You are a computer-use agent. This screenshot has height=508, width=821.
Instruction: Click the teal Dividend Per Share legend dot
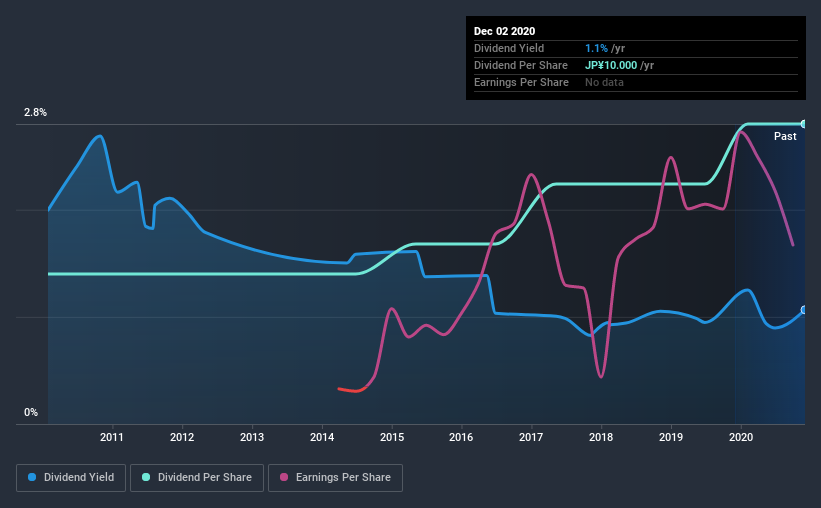146,478
